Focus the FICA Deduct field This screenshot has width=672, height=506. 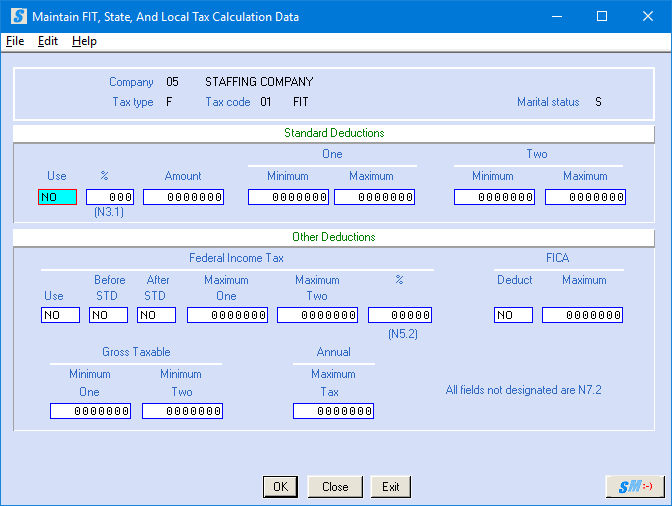(x=513, y=315)
